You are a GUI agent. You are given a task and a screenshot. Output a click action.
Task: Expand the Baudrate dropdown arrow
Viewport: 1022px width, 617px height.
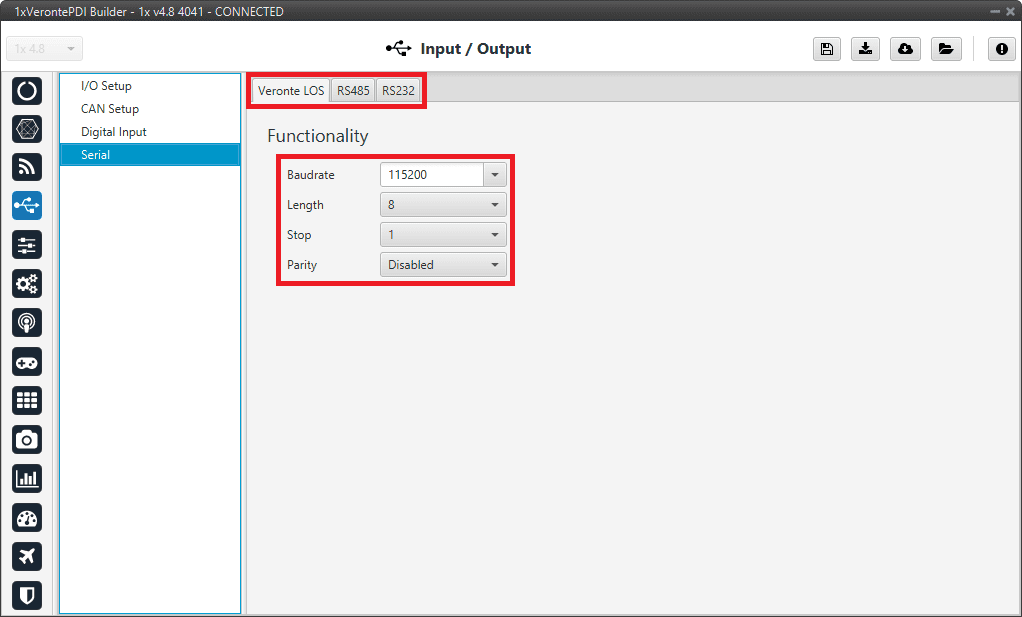tap(495, 175)
